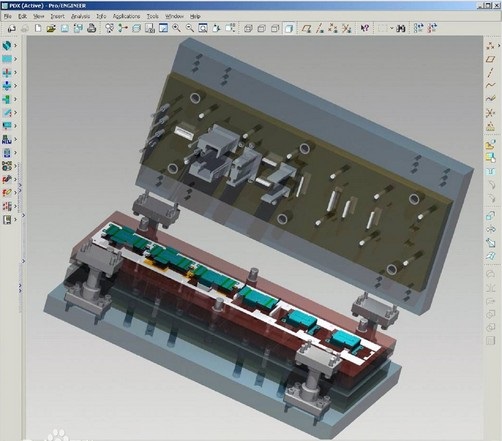Expand the datum point flyout in the right toolbar
Image resolution: width=502 pixels, height=441 pixels.
coord(499,46)
